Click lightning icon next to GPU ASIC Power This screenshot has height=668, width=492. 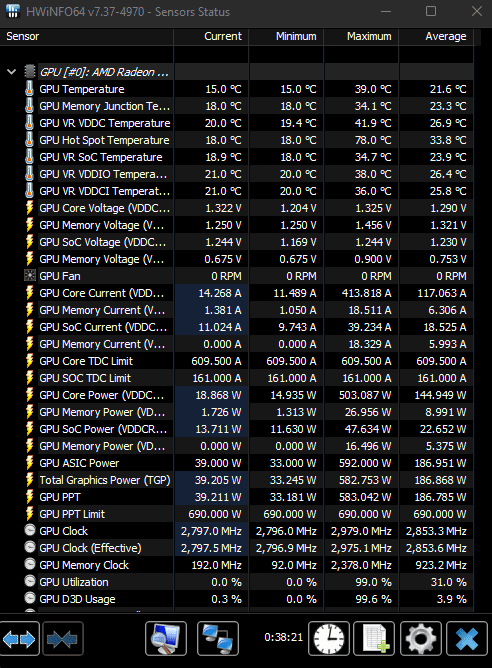pos(29,463)
